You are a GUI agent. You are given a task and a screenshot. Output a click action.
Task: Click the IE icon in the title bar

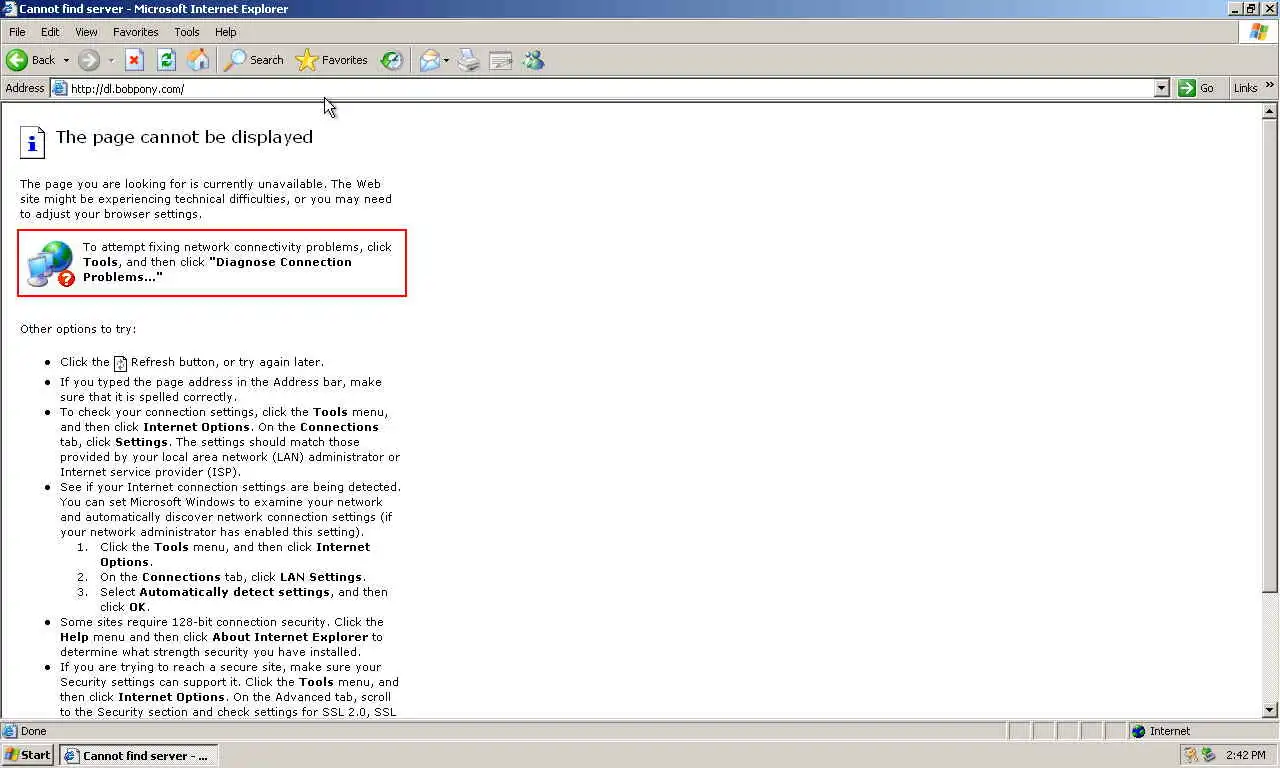[x=9, y=9]
